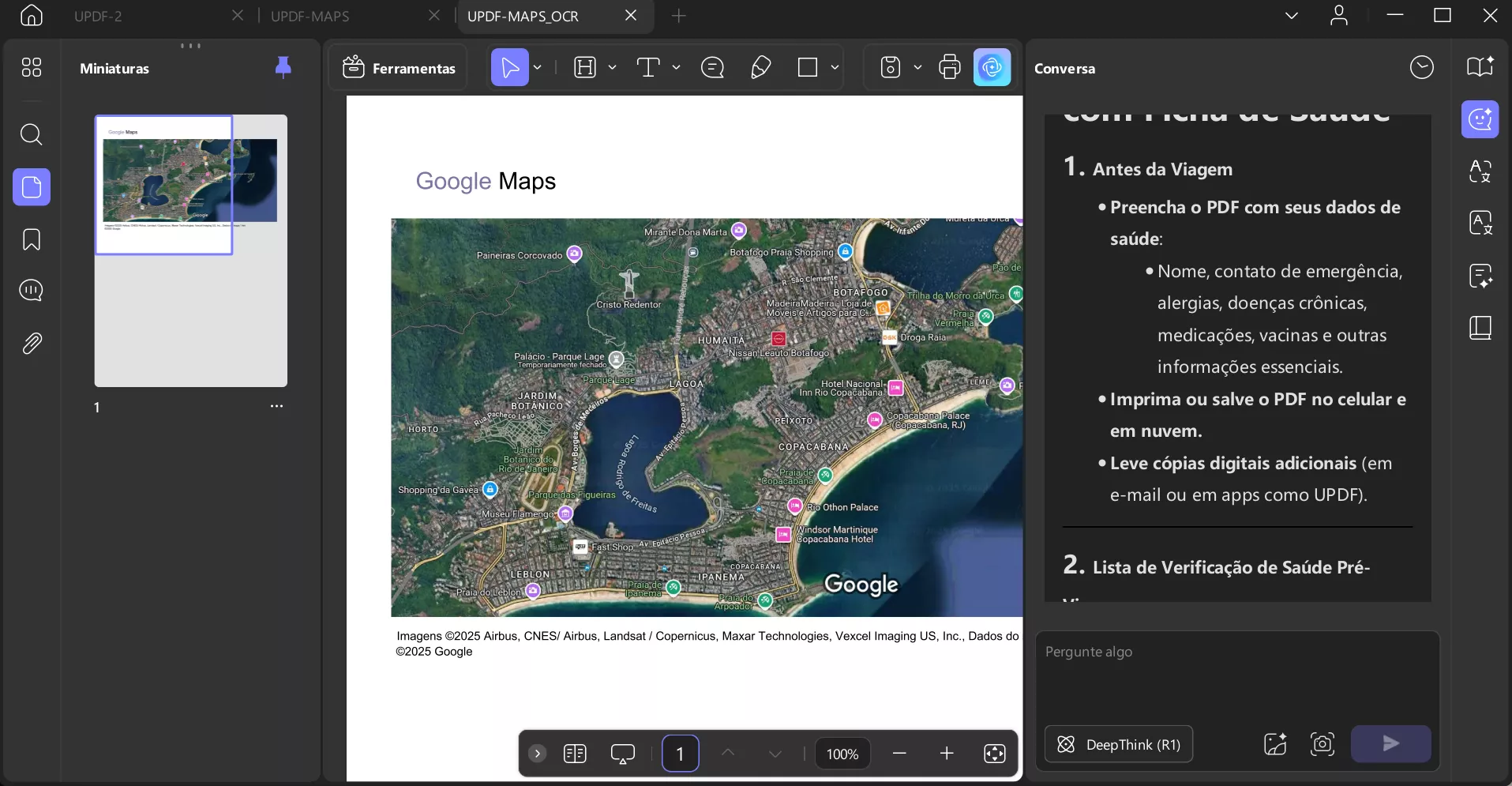Take a screenshot for the chat
This screenshot has height=786, width=1512.
[1323, 744]
